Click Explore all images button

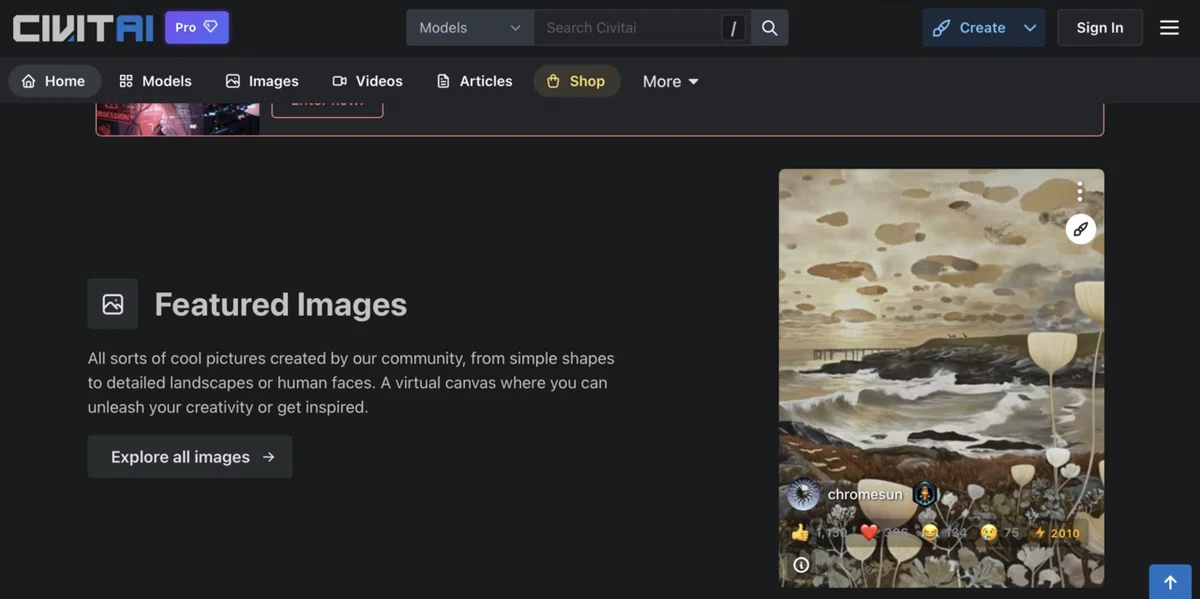190,456
